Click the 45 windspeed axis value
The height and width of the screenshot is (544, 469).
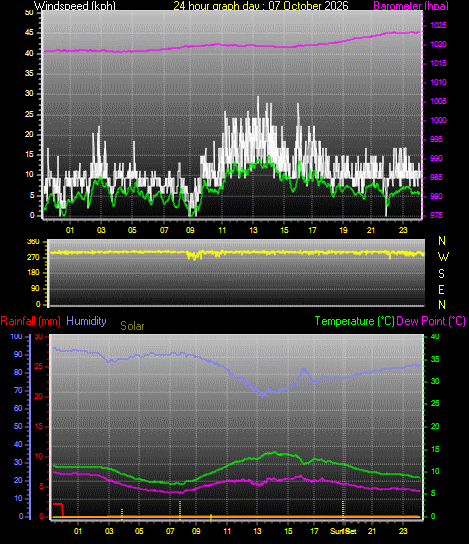(x=29, y=33)
